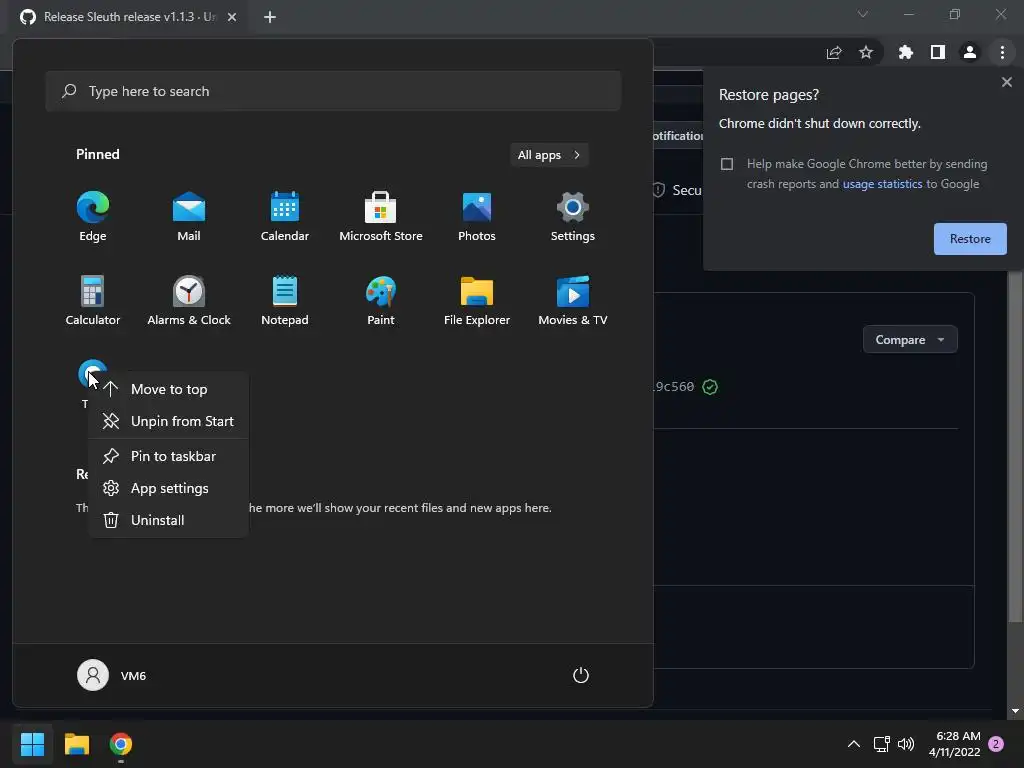Open Settings from pinned apps
Image resolution: width=1024 pixels, height=768 pixels.
tap(573, 217)
